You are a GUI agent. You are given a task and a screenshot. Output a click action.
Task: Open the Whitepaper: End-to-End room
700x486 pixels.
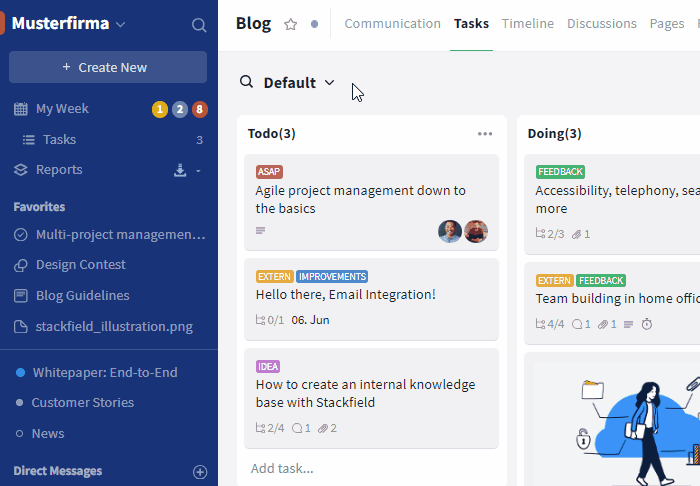coord(105,373)
